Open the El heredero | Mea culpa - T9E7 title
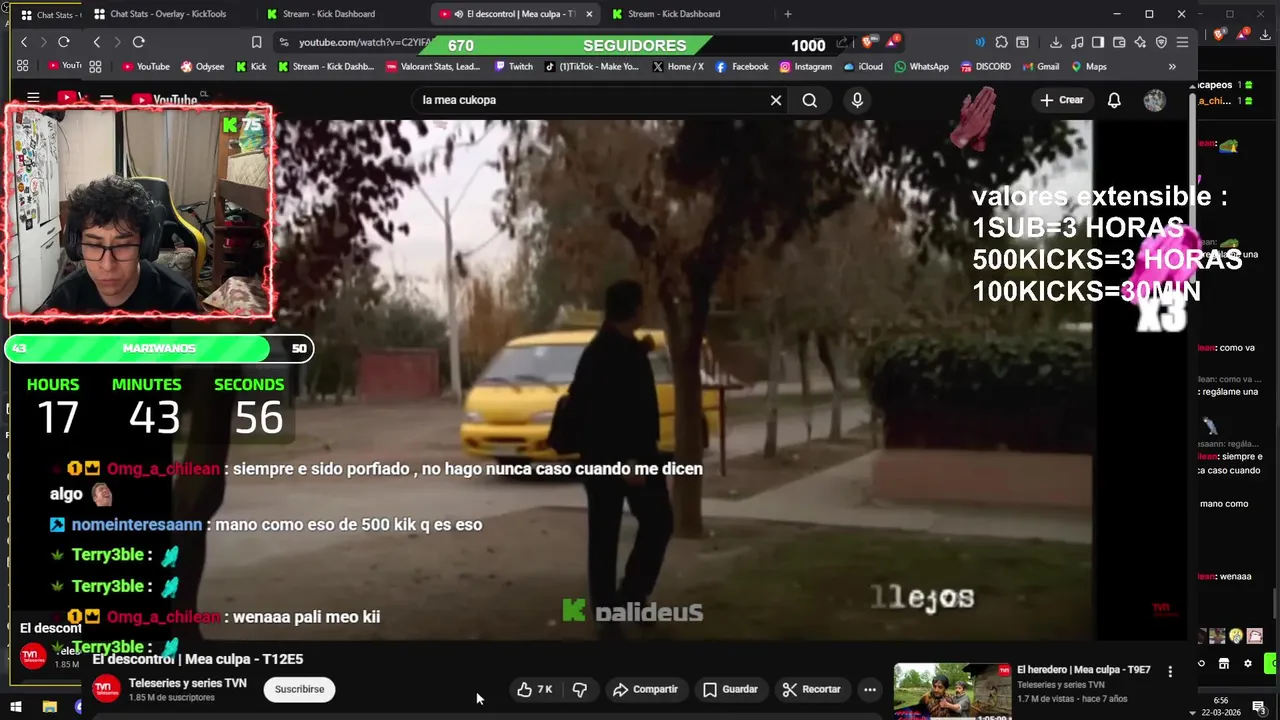This screenshot has height=720, width=1280. tap(1083, 670)
